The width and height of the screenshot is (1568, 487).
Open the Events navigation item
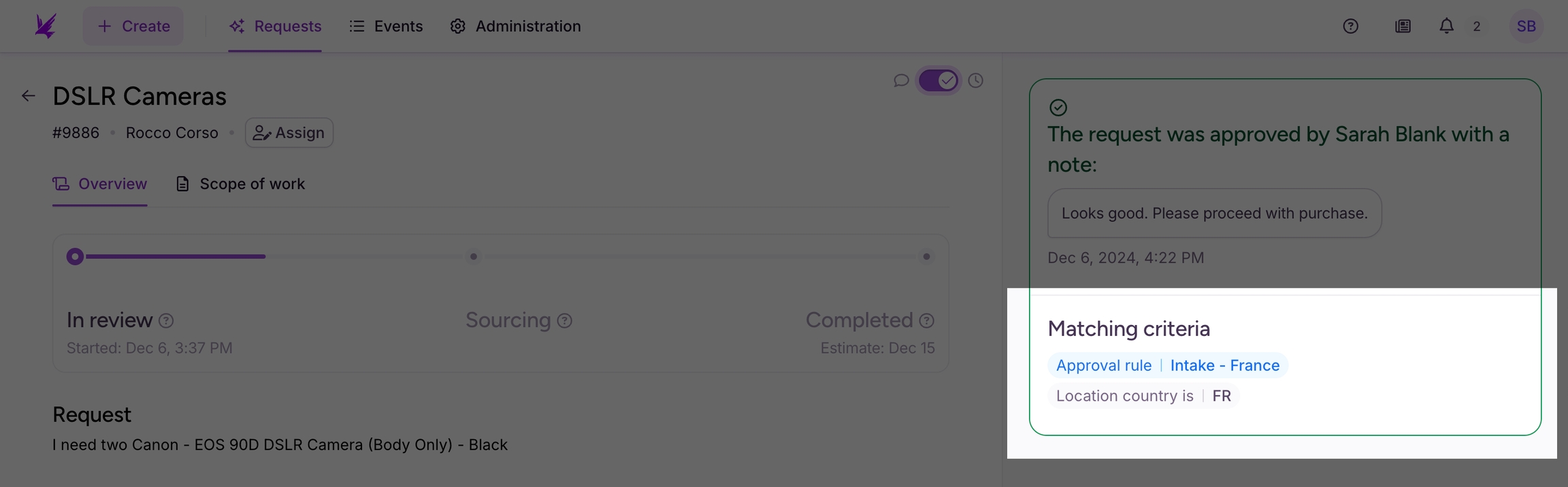click(386, 26)
